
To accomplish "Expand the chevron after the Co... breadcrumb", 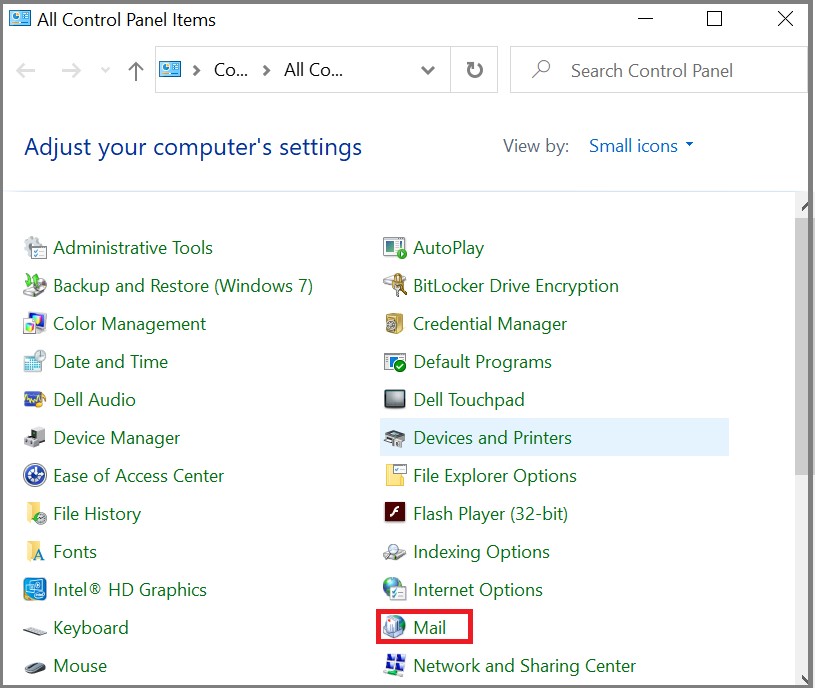I will [x=267, y=70].
